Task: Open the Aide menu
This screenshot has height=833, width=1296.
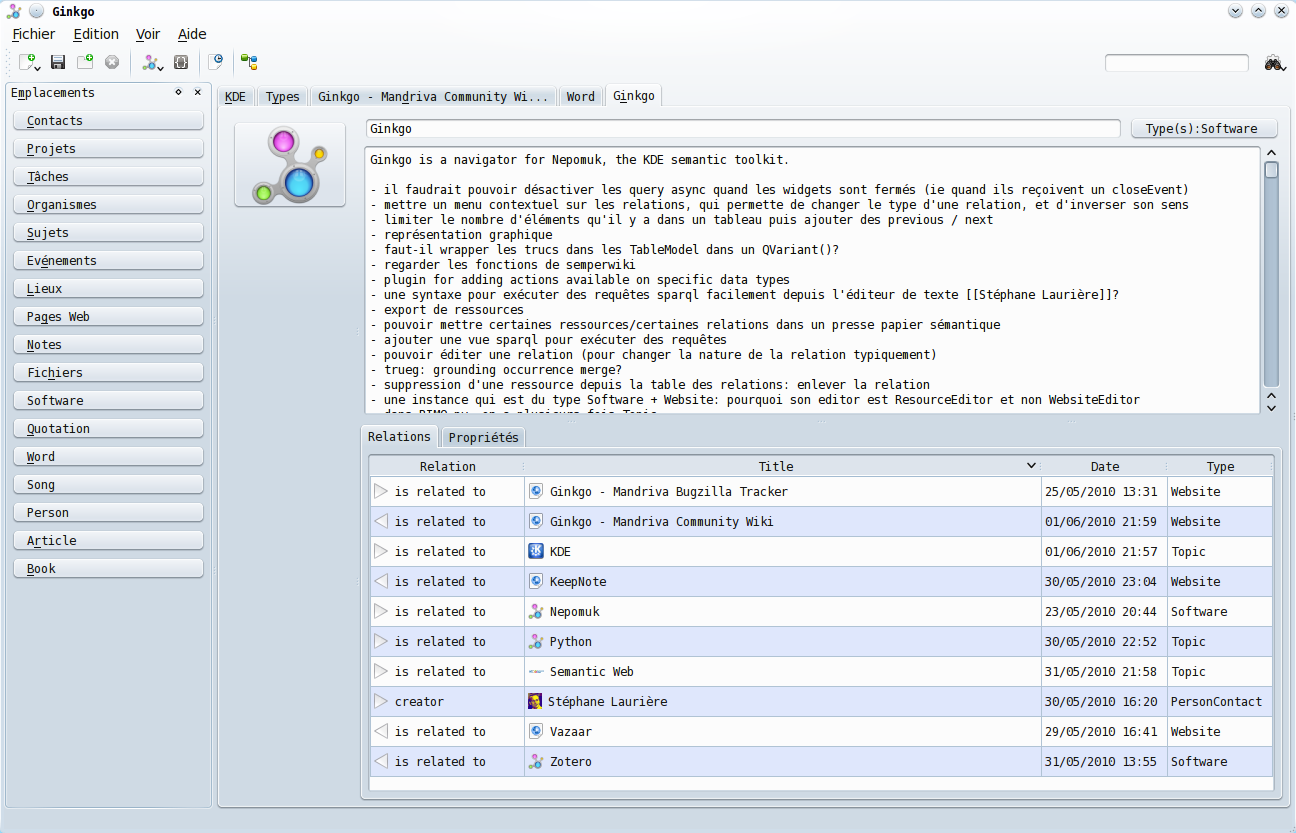Action: click(x=192, y=34)
